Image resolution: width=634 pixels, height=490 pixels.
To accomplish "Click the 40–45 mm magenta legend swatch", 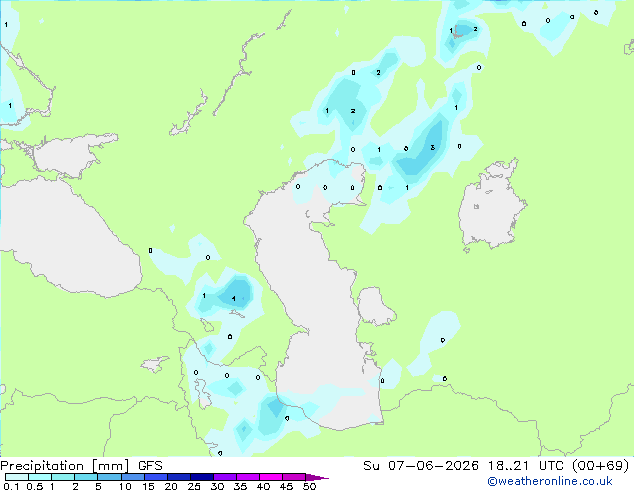I will pyautogui.click(x=271, y=477).
